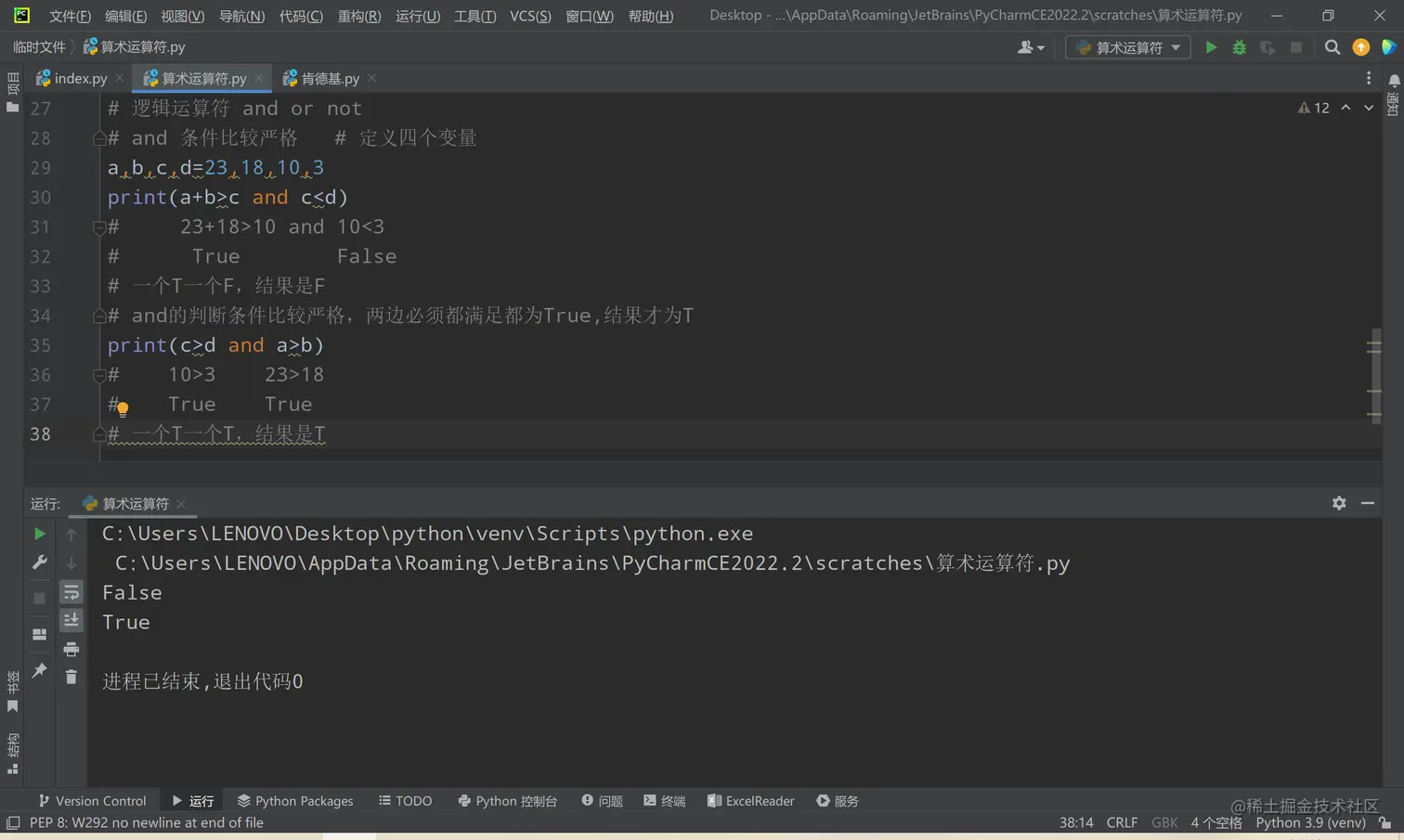This screenshot has width=1404, height=840.
Task: Hide the Run tool window
Action: (x=1368, y=503)
